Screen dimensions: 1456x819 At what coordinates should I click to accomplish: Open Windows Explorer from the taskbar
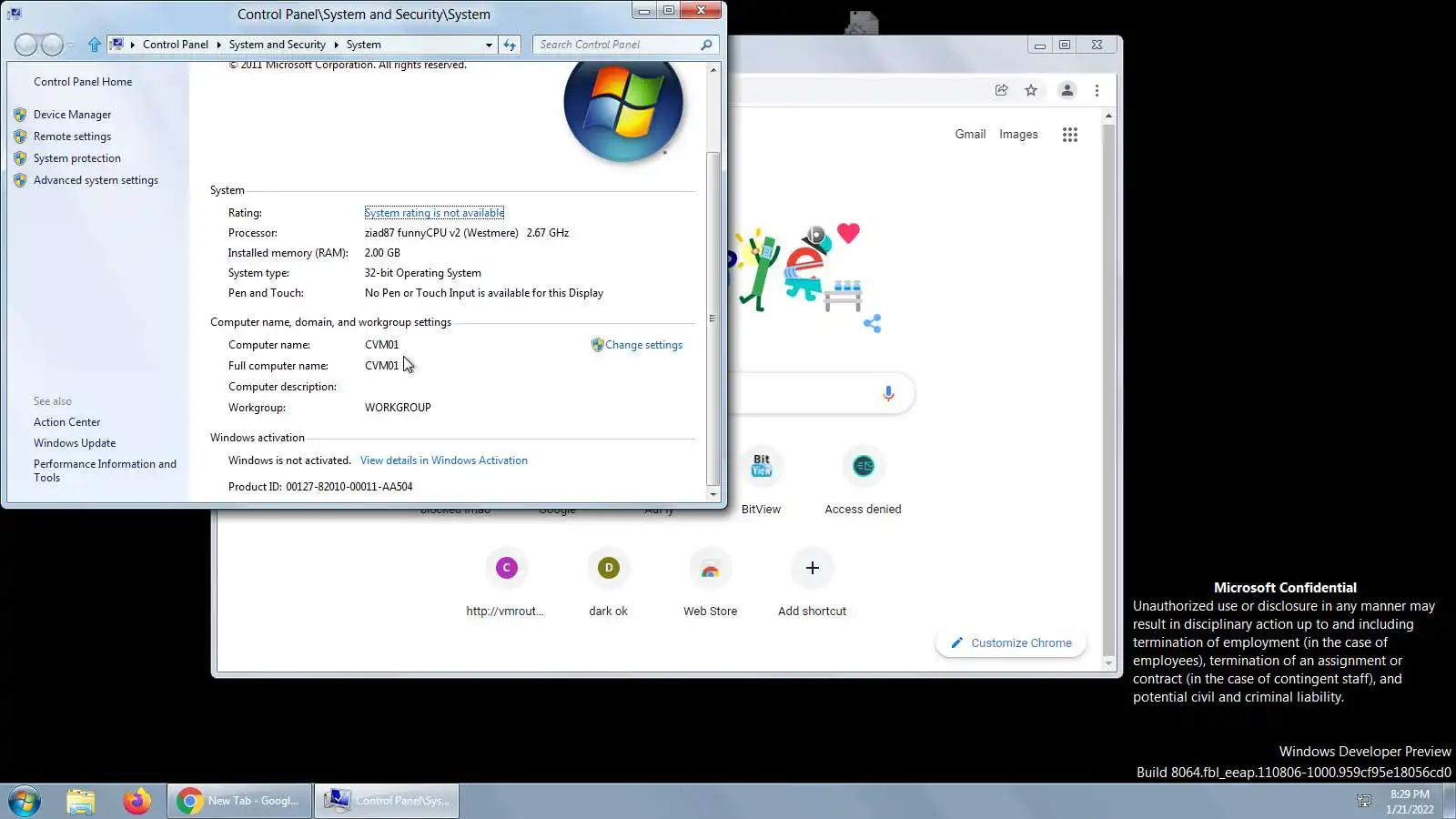point(81,802)
